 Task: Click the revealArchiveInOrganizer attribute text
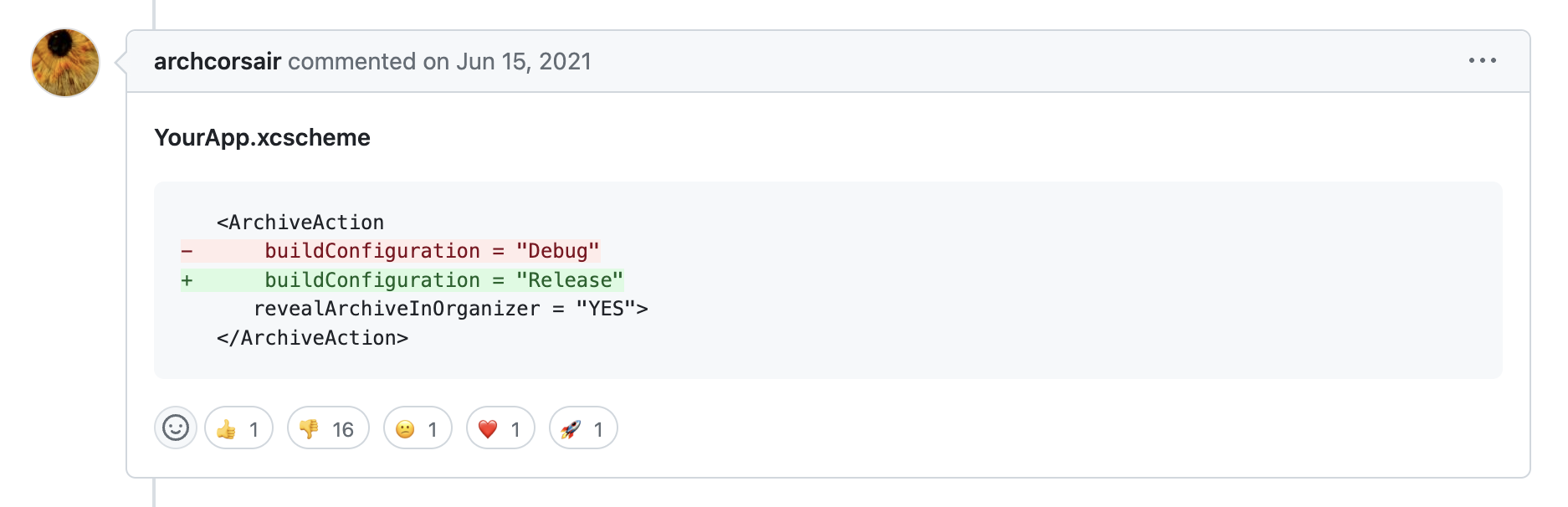coord(397,309)
